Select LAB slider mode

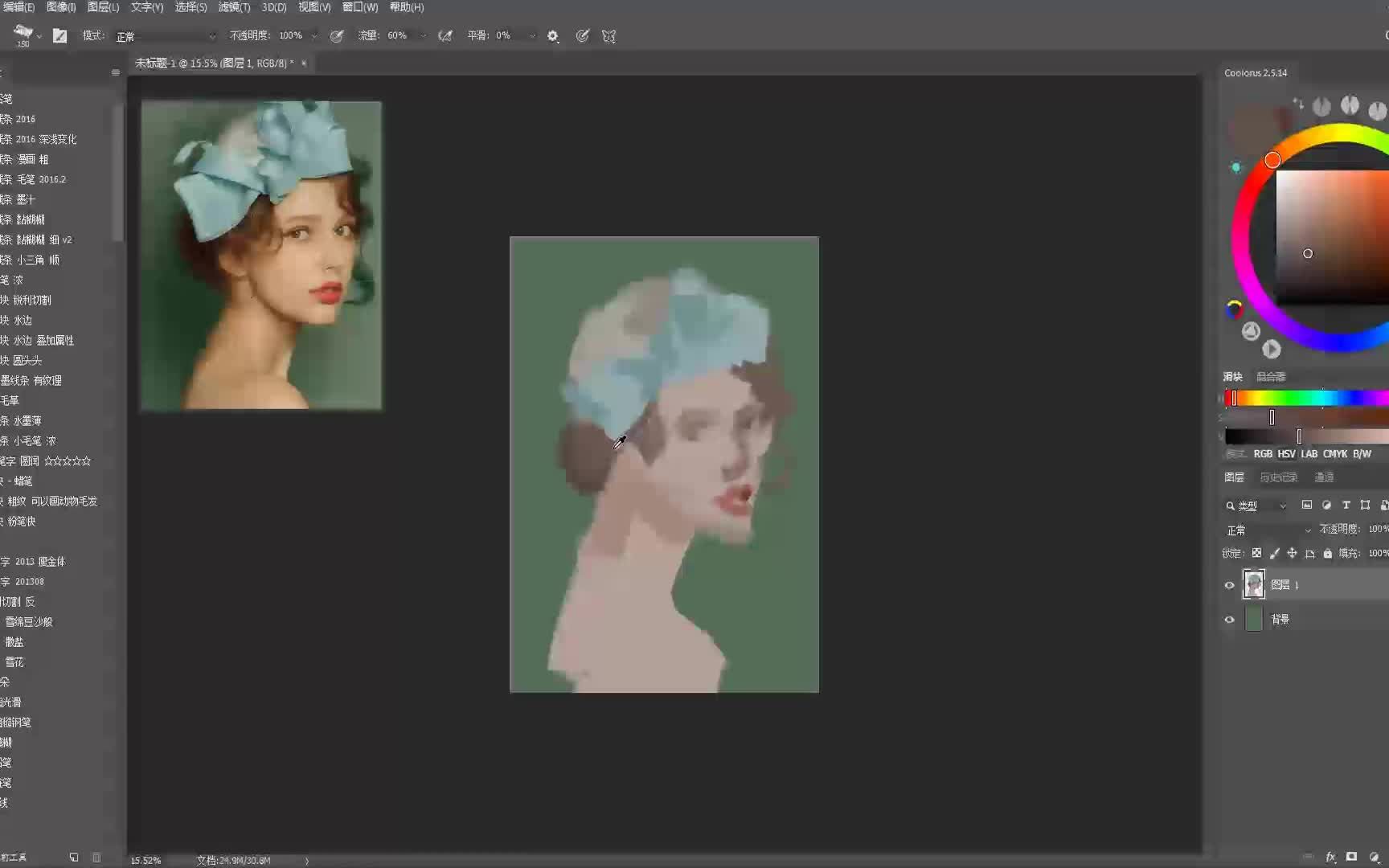[1309, 454]
